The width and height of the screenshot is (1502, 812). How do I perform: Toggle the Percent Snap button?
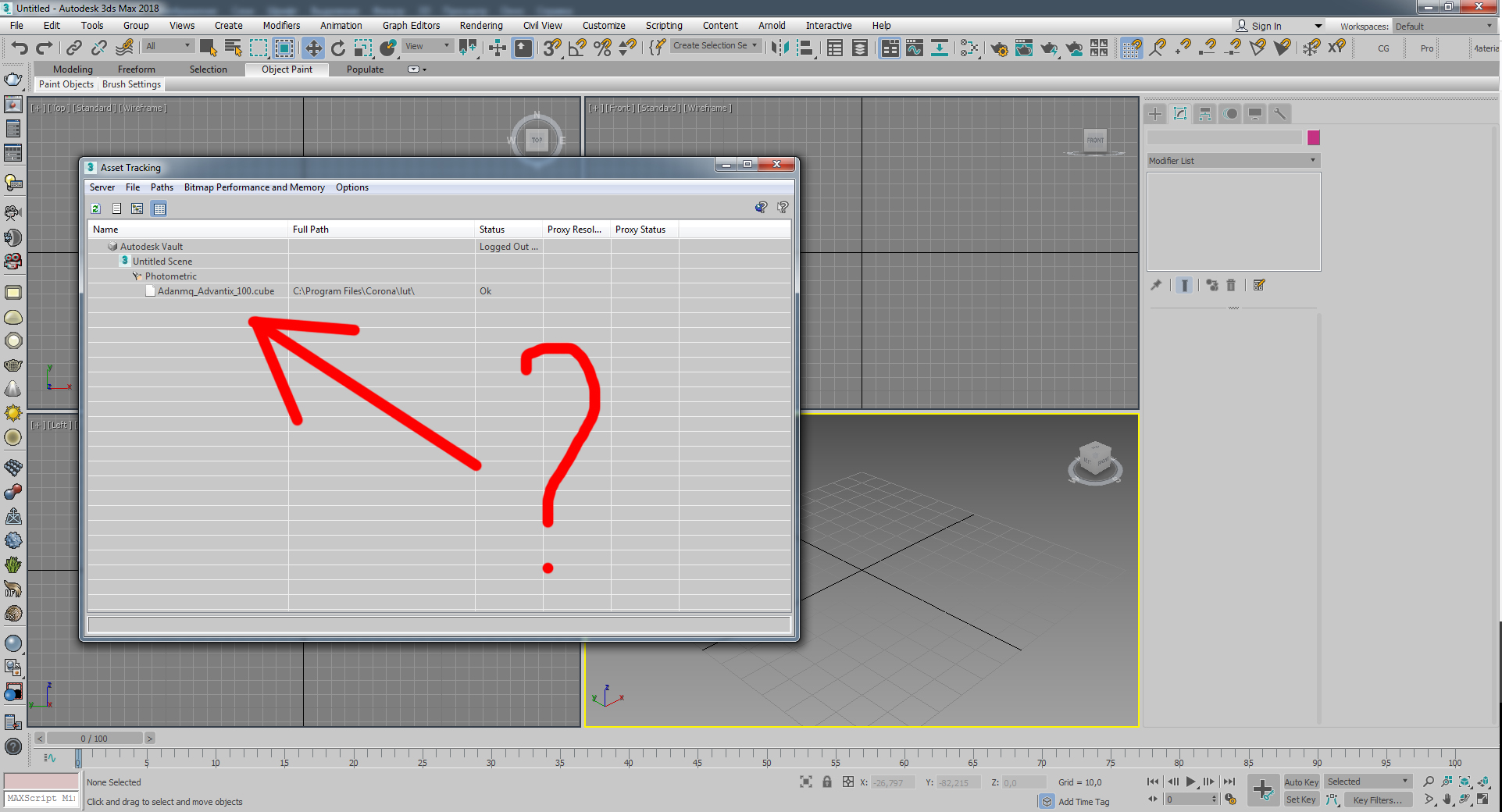pos(602,48)
